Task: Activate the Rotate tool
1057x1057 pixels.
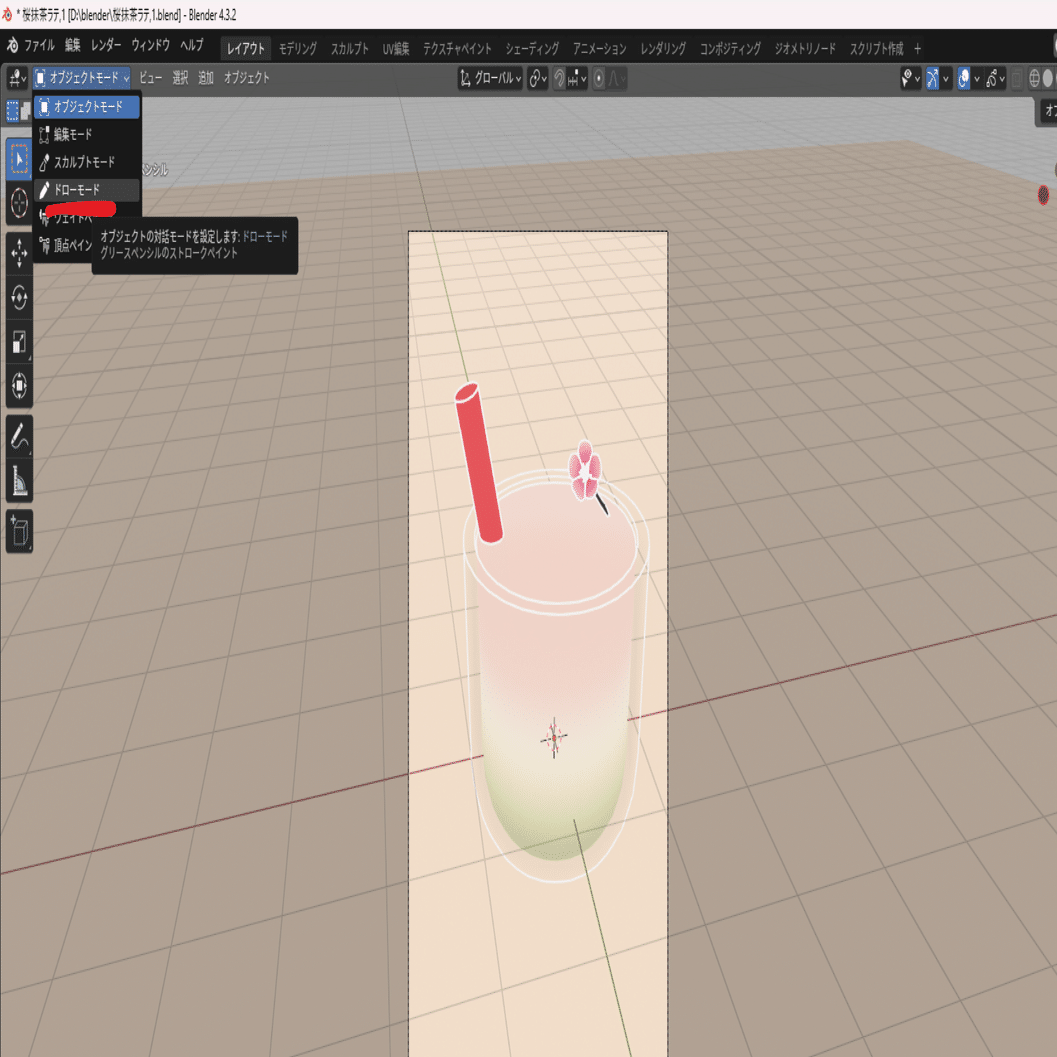Action: point(19,297)
